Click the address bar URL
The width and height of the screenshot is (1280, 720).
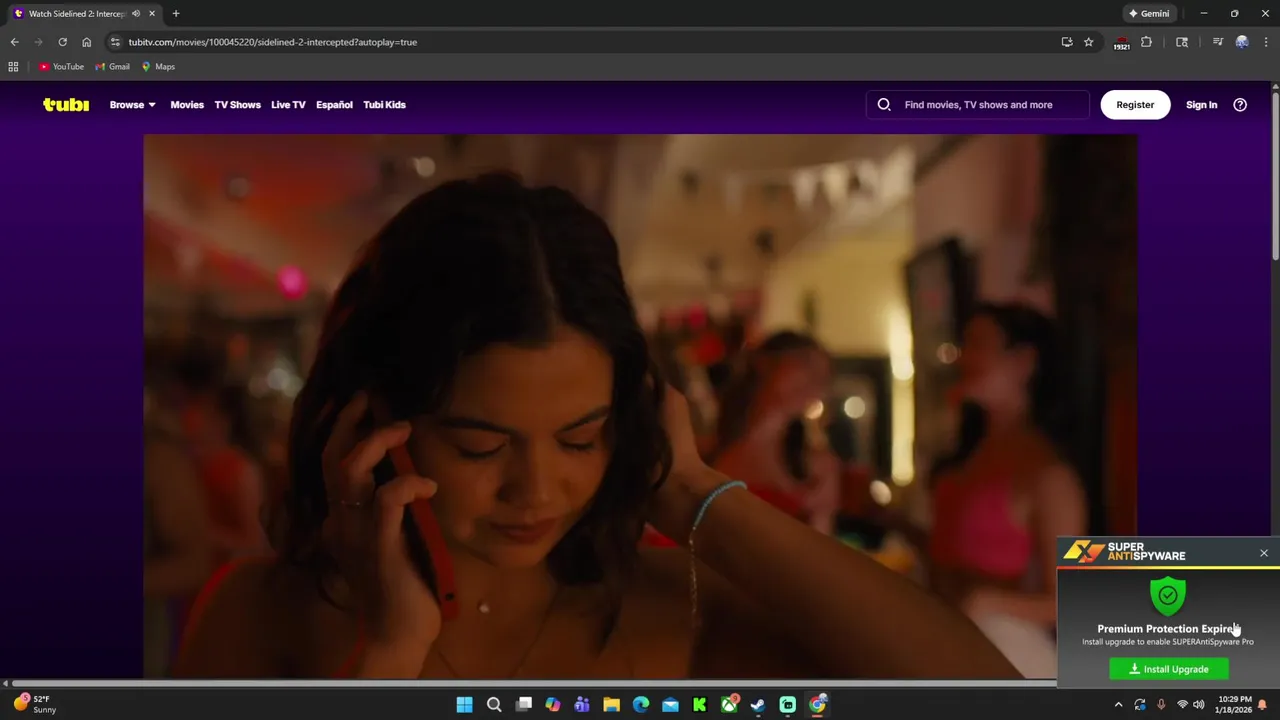coord(272,42)
